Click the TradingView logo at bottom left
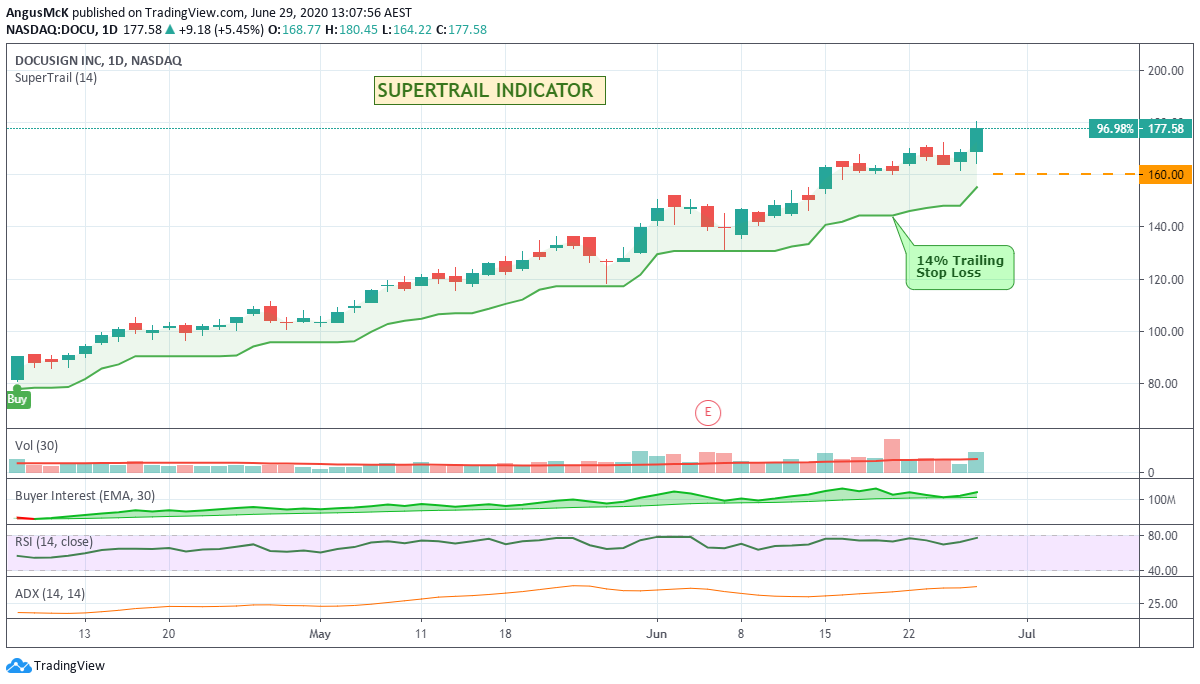 55,666
